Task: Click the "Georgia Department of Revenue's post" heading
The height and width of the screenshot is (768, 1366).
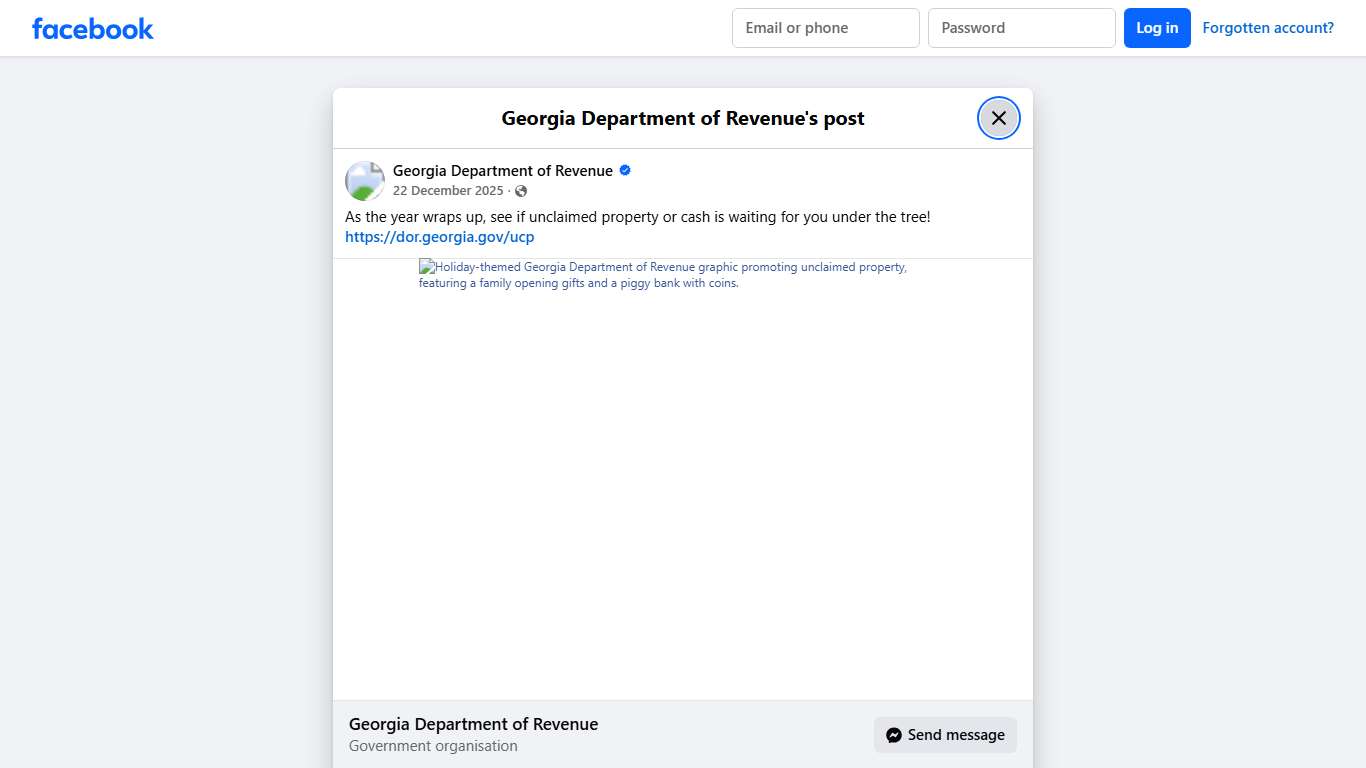Action: 682,118
